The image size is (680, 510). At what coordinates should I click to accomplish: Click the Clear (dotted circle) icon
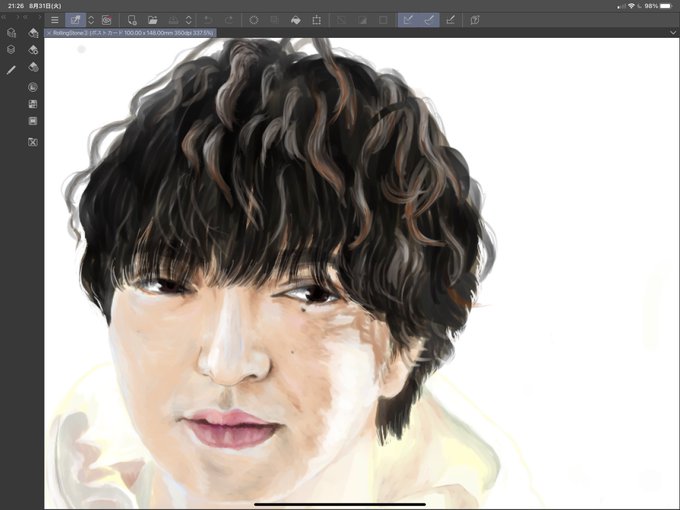click(x=254, y=20)
